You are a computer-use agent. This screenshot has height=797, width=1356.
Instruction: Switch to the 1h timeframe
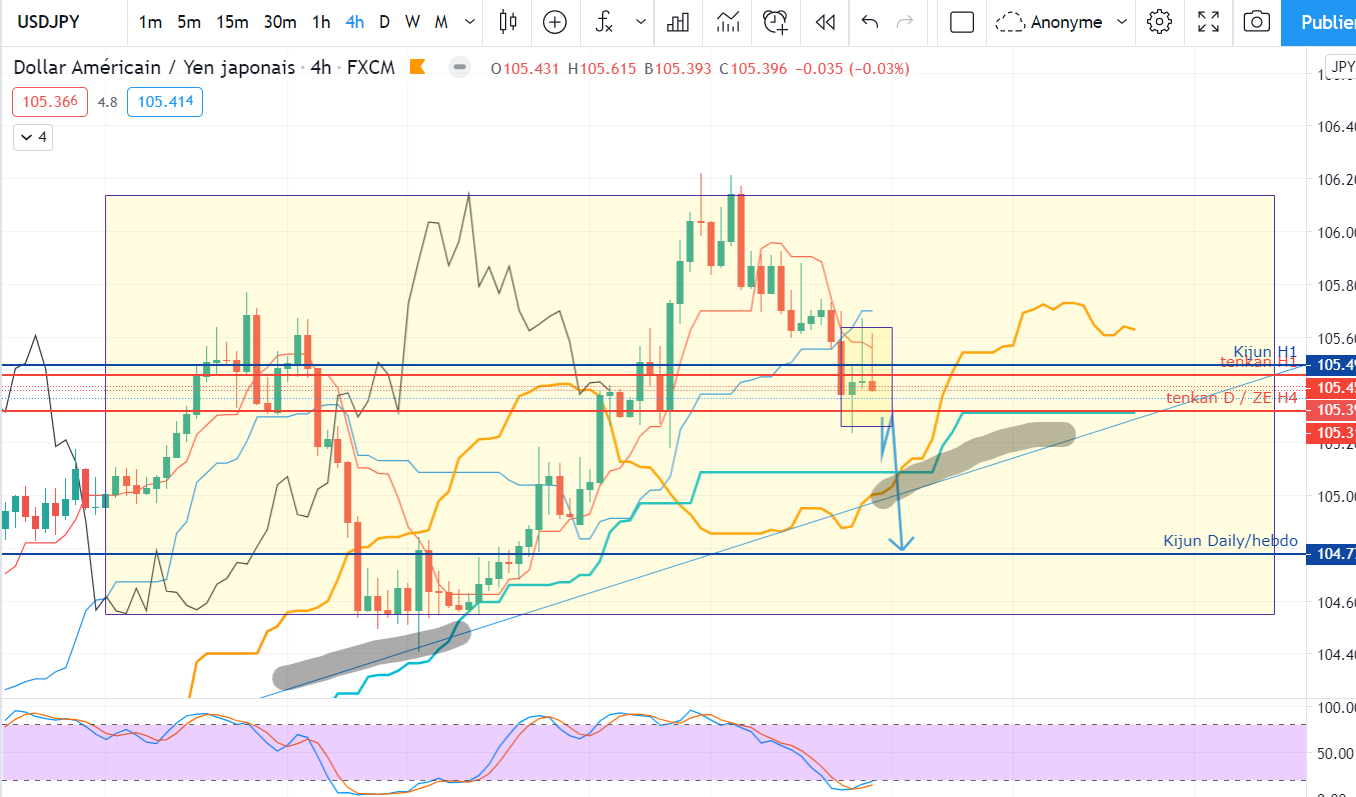tap(321, 22)
